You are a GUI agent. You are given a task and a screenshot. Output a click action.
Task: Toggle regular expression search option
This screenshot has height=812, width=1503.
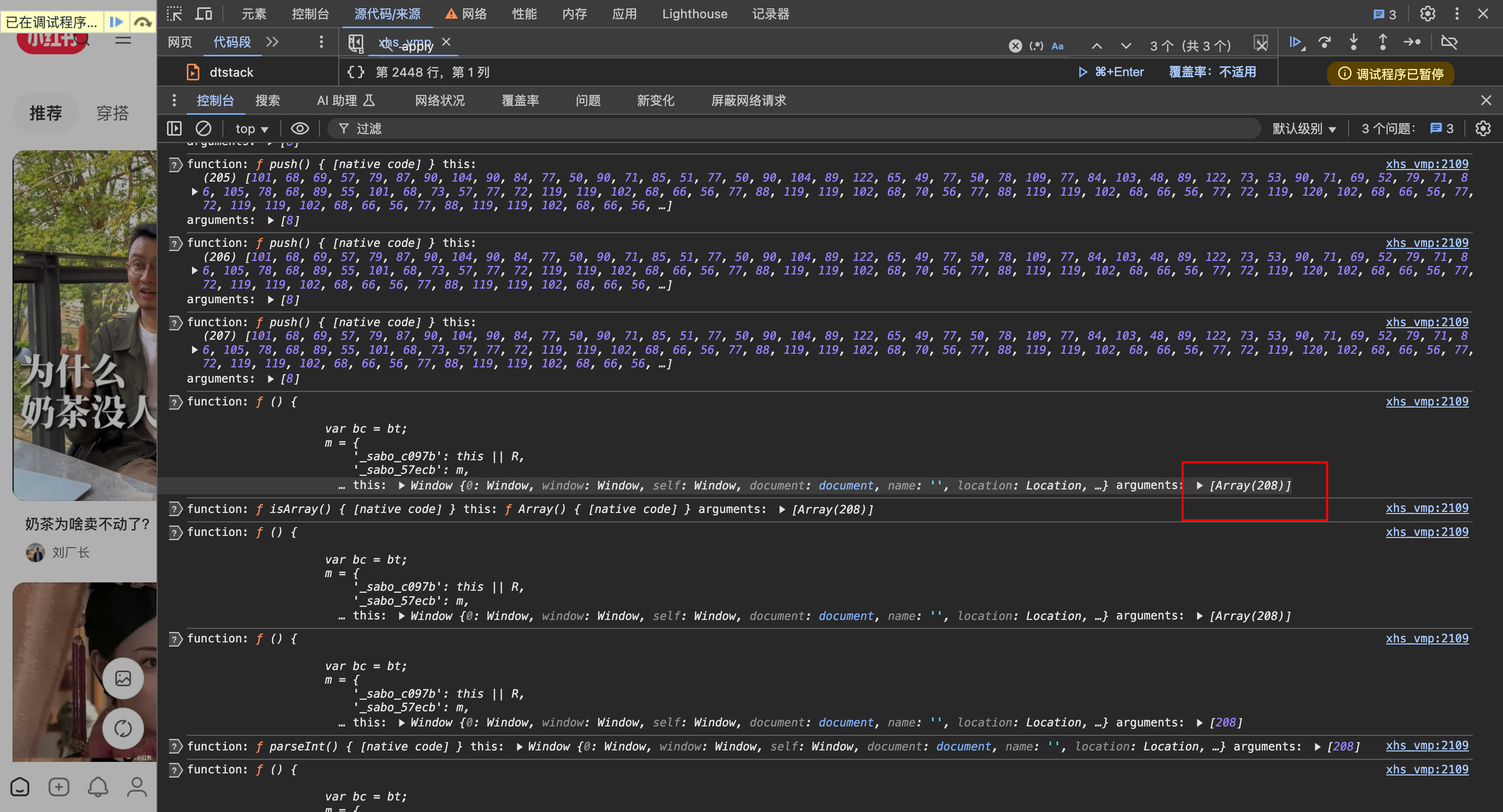tap(1036, 45)
